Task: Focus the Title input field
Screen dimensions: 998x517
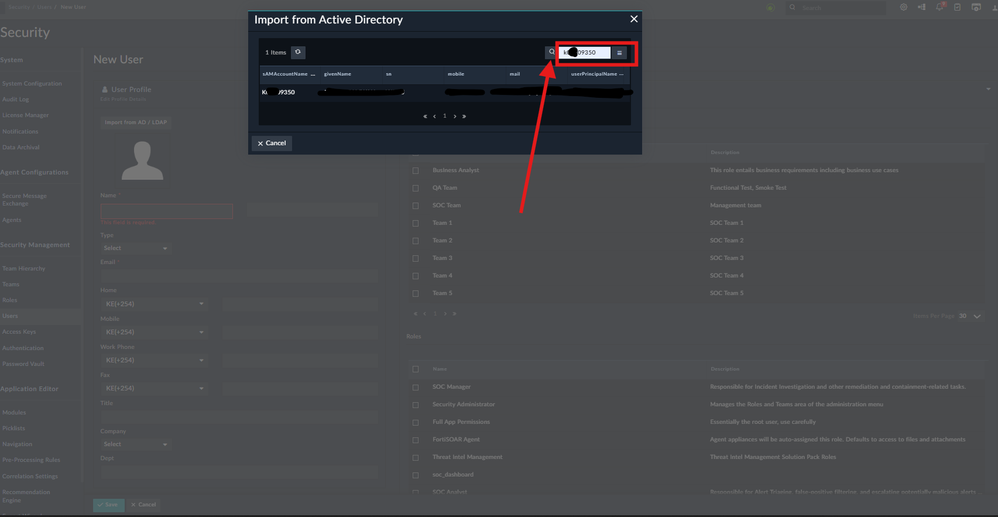Action: pyautogui.click(x=239, y=417)
